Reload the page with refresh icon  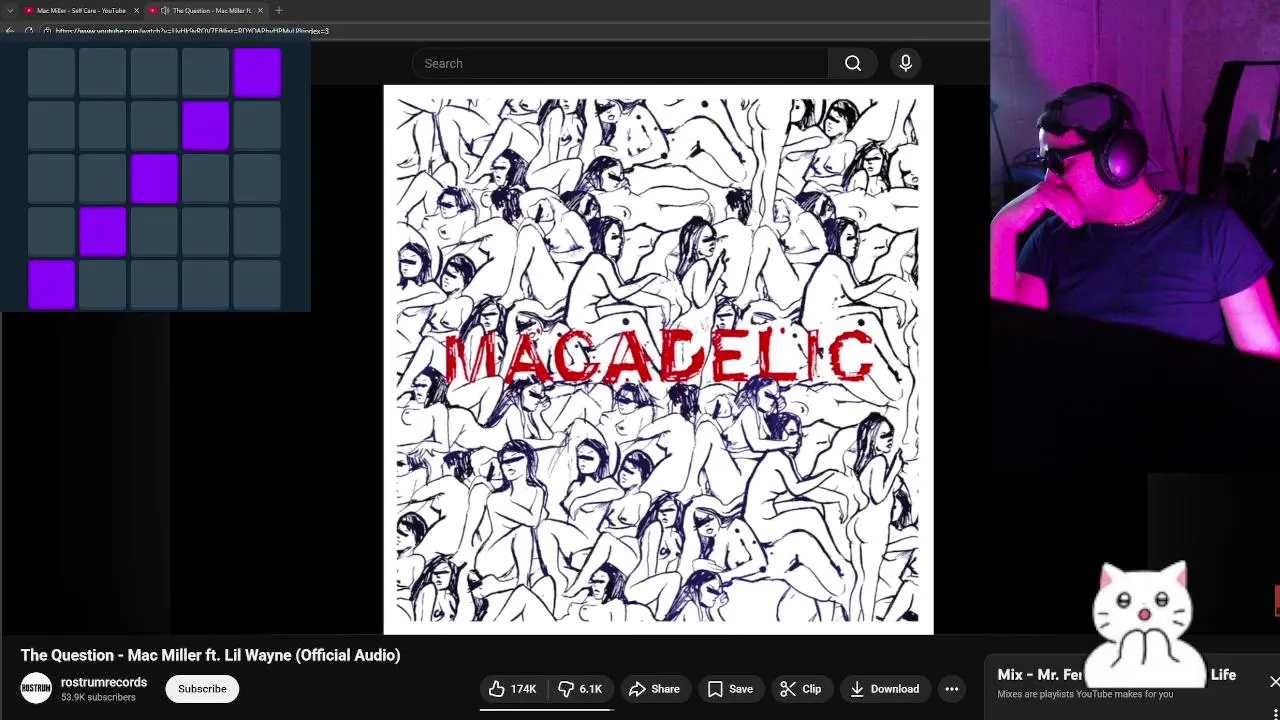click(x=29, y=31)
